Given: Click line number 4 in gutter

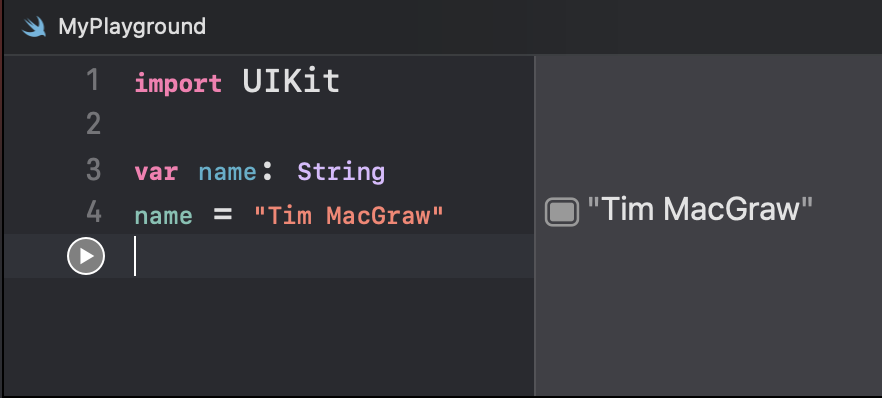Looking at the screenshot, I should (93, 212).
